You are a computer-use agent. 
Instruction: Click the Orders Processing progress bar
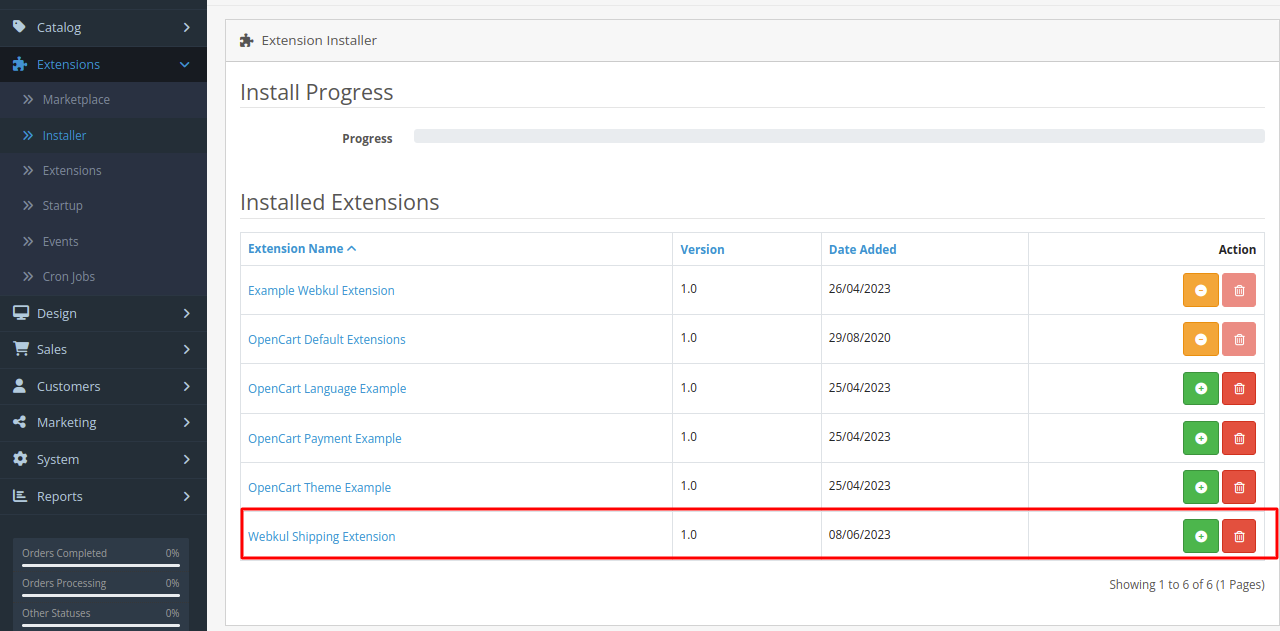pos(101,595)
